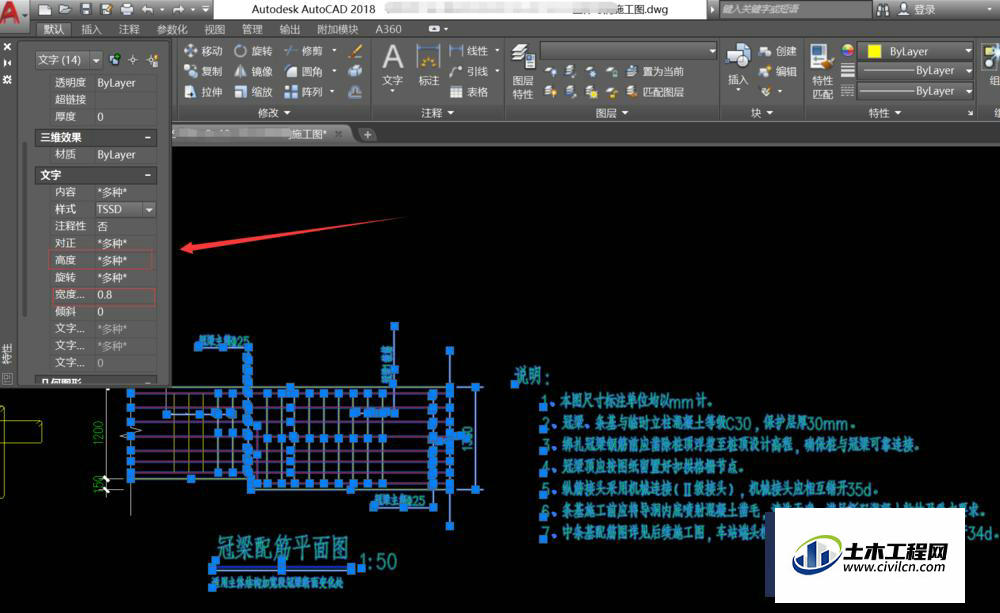Click 编辑 block editor button
The width and height of the screenshot is (1000, 613).
777,71
